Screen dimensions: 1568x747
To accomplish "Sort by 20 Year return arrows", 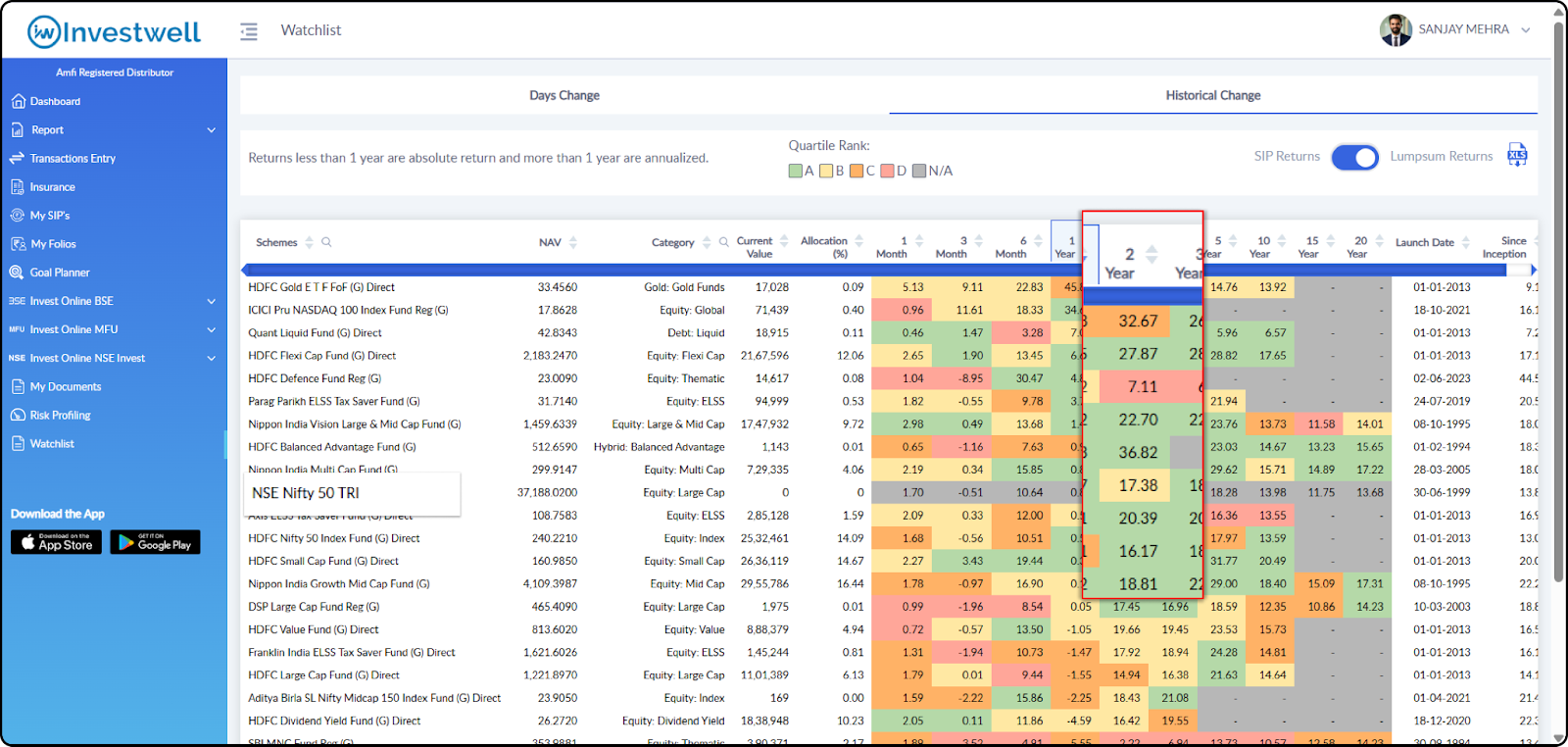I will pos(1380,241).
